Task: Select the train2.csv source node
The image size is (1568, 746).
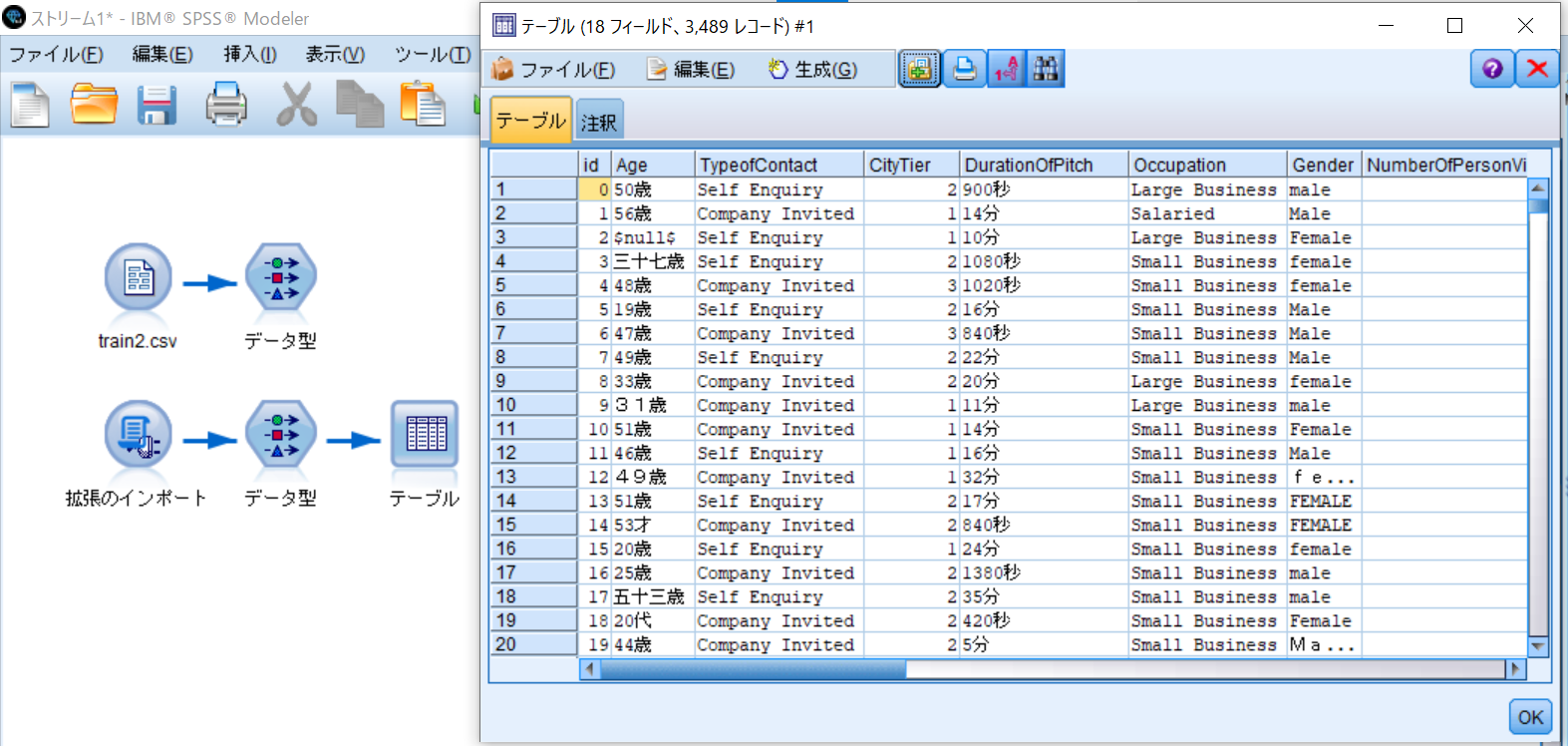Action: (x=138, y=278)
